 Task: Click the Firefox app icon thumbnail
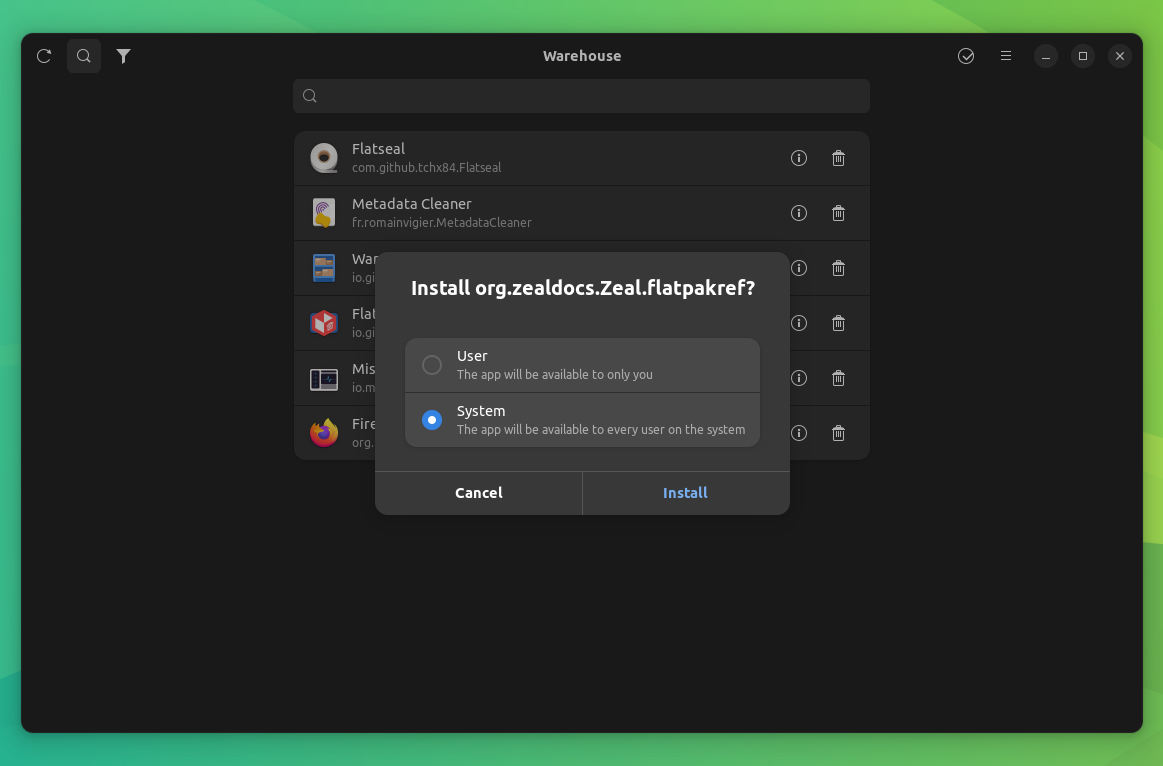pyautogui.click(x=323, y=432)
